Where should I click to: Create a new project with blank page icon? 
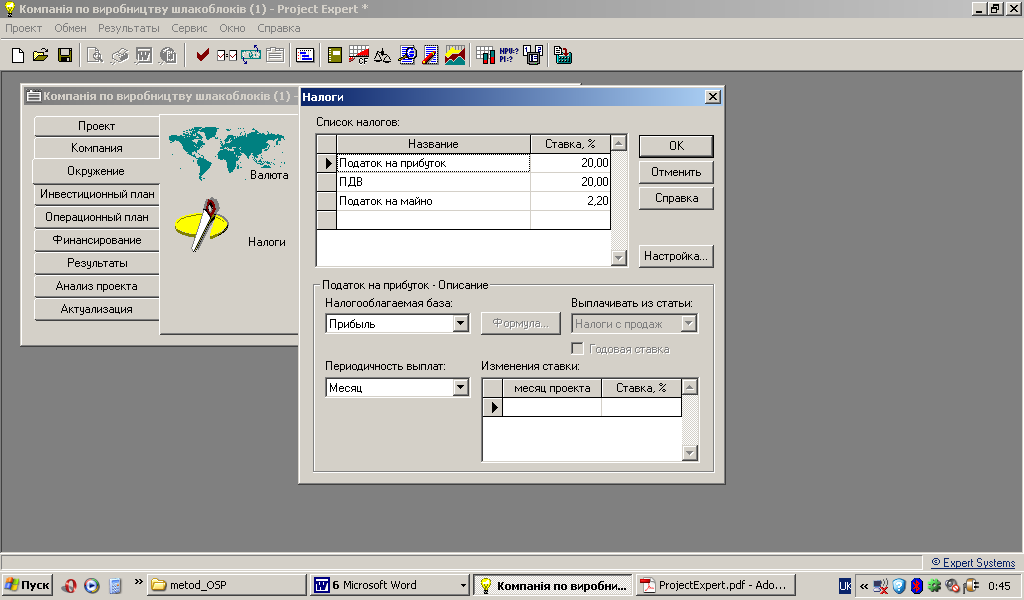18,55
